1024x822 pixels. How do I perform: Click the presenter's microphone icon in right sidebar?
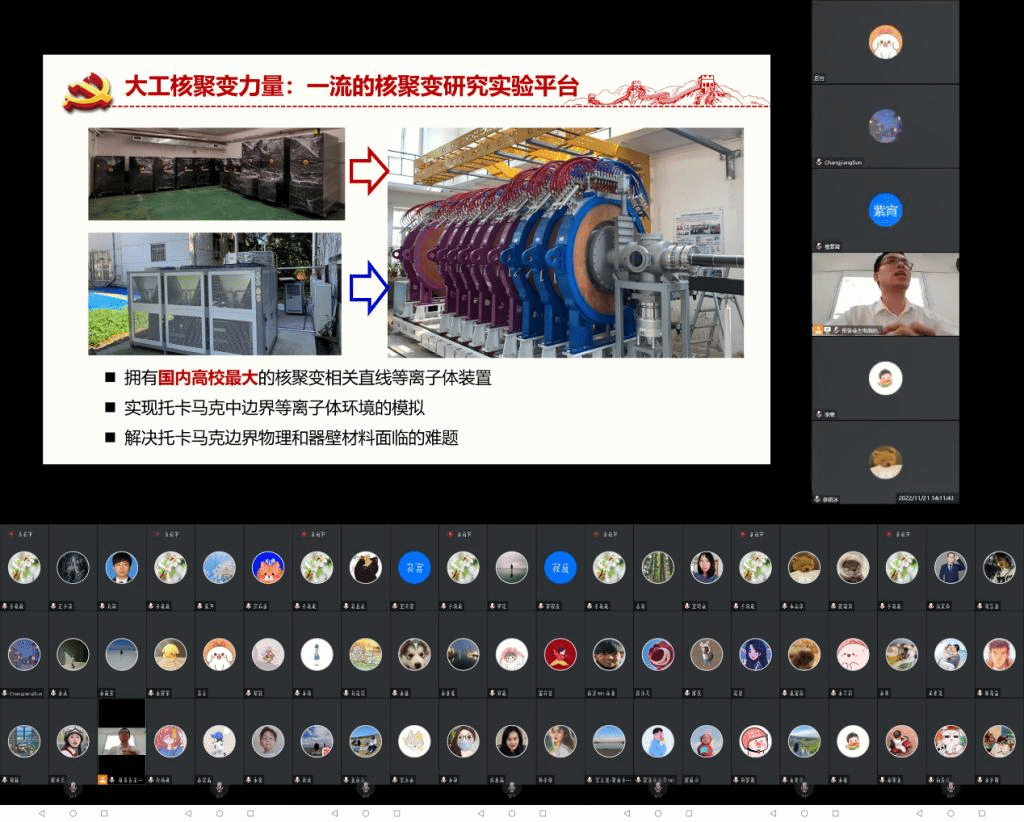tap(828, 329)
